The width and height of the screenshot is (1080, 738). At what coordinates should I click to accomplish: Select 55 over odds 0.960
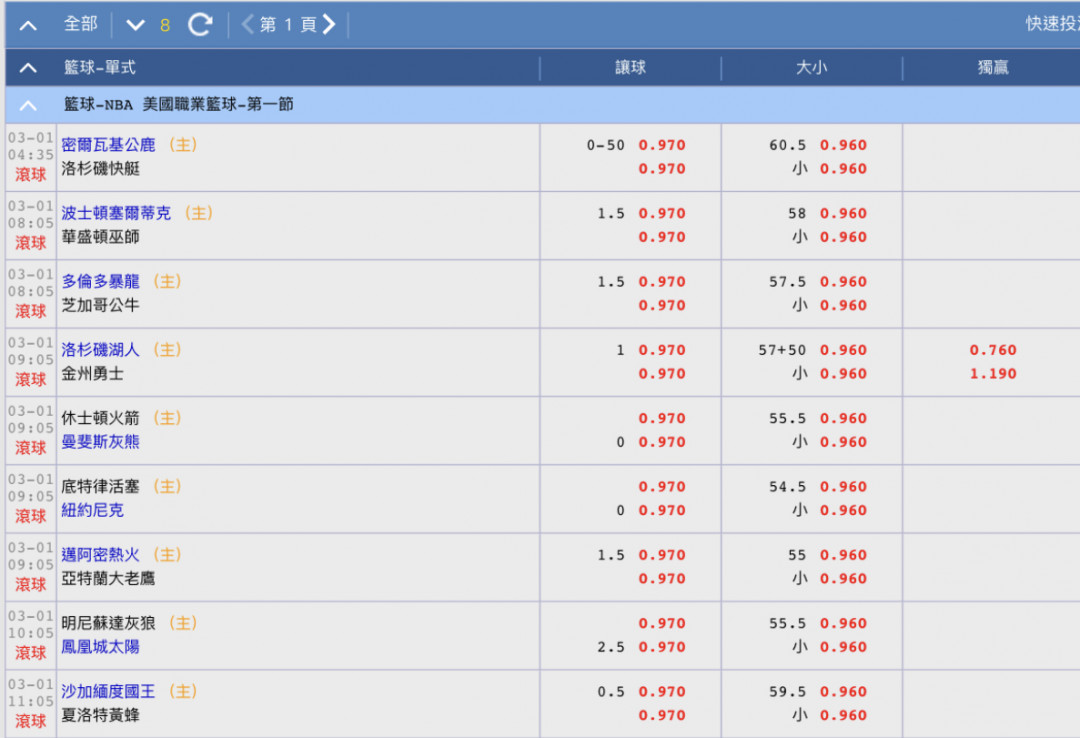coord(843,555)
